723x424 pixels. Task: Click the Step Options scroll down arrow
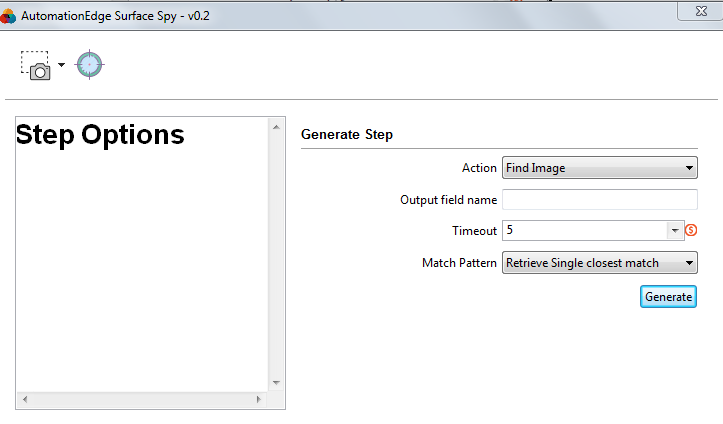(x=276, y=383)
